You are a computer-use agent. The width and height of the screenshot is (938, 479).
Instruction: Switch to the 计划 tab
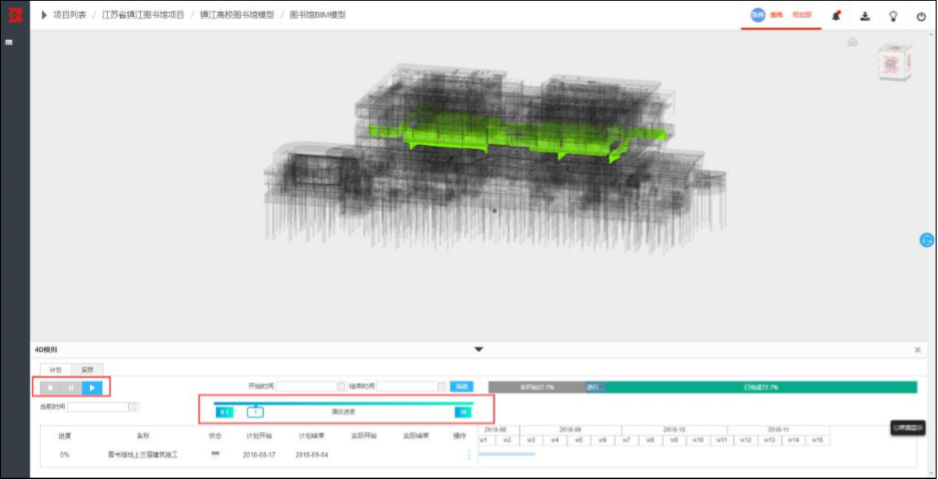click(x=56, y=370)
